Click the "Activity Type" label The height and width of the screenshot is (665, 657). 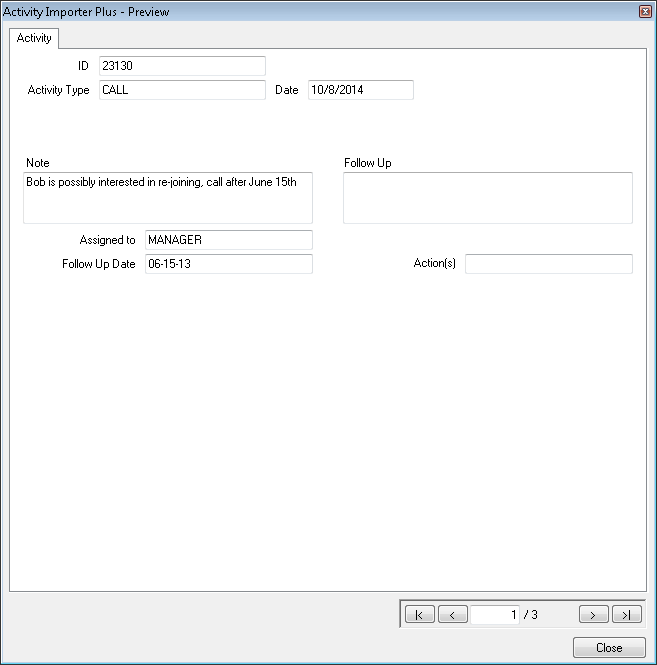(58, 90)
